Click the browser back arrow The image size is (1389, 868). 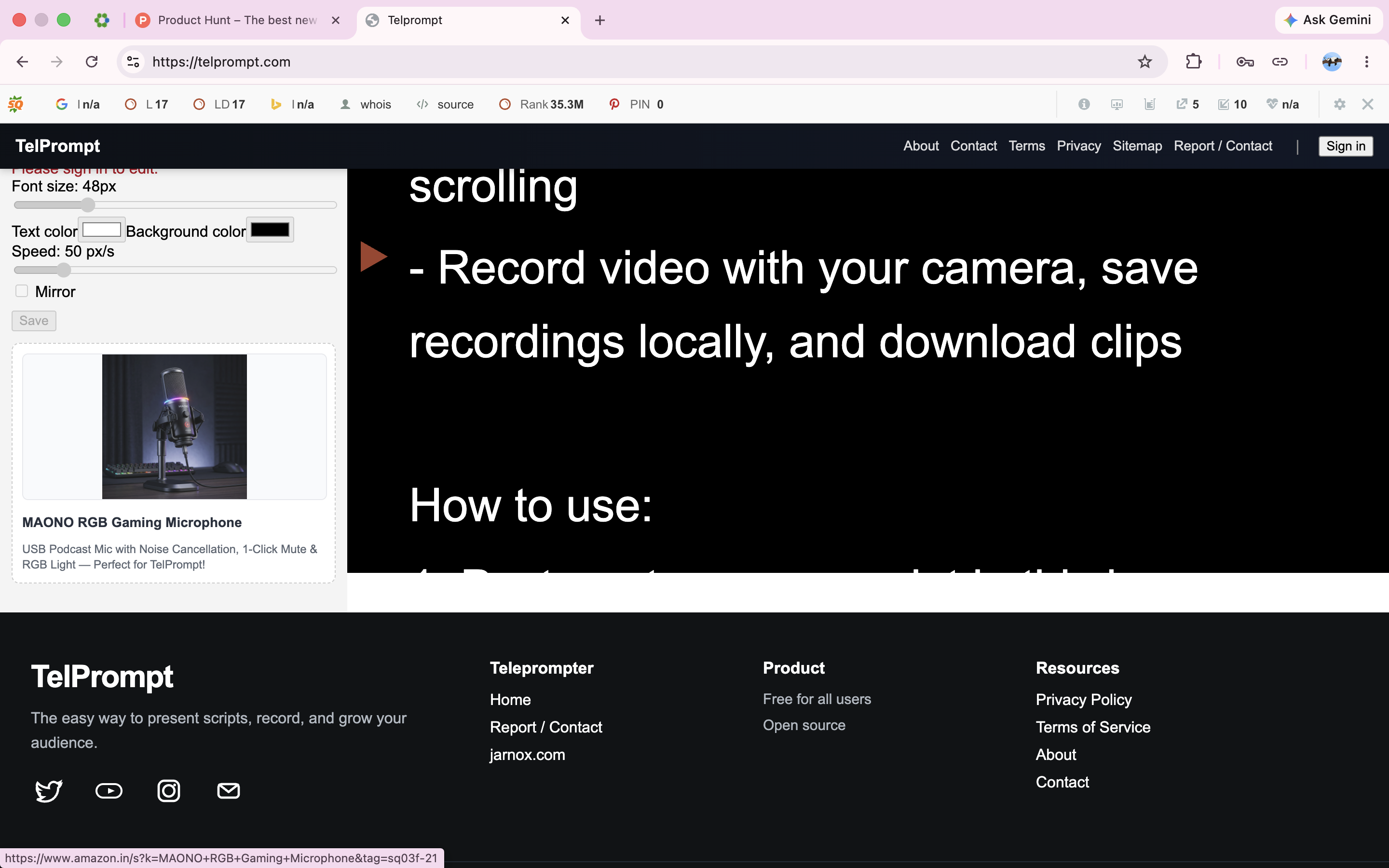[22, 61]
